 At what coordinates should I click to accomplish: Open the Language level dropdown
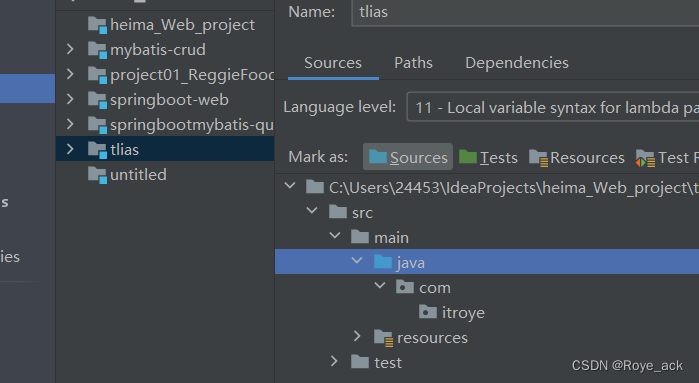(553, 107)
